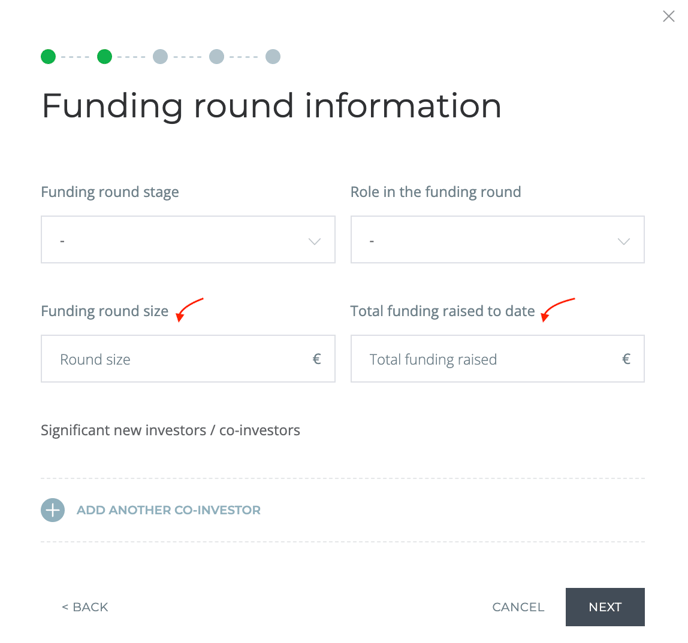Click the Funding round information heading

(x=272, y=106)
